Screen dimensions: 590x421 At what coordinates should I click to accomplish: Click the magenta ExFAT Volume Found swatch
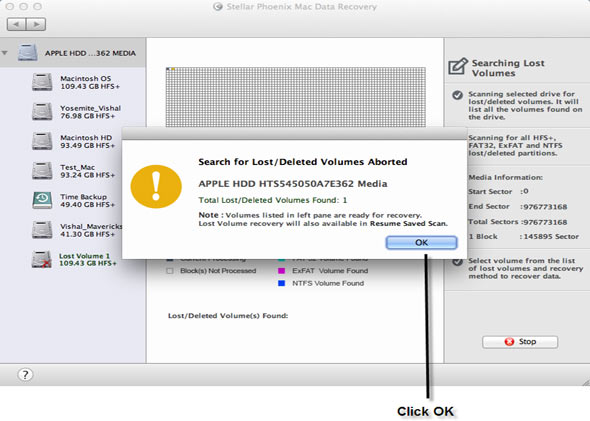tap(281, 271)
